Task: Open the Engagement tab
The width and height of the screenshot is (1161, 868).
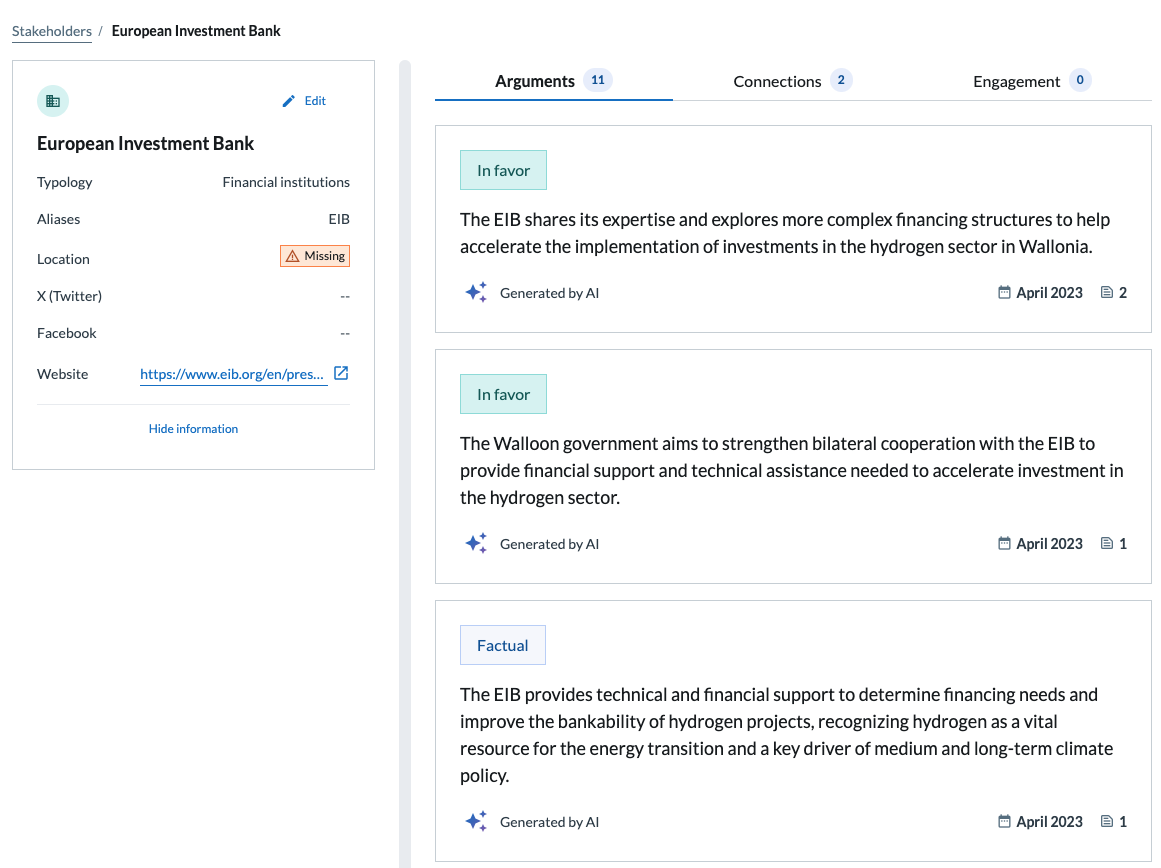Action: pos(1016,82)
